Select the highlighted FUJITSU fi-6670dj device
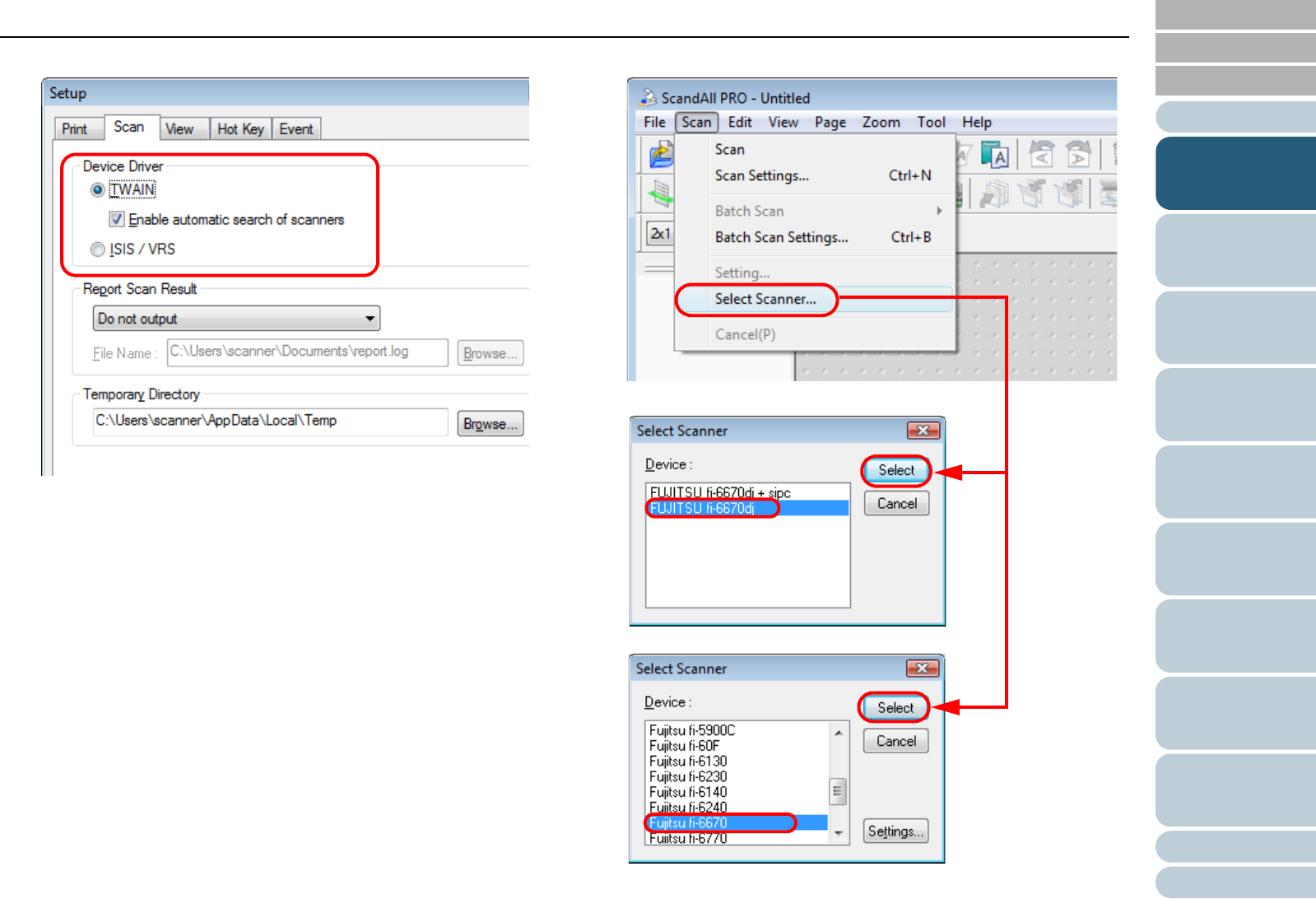 click(x=748, y=508)
